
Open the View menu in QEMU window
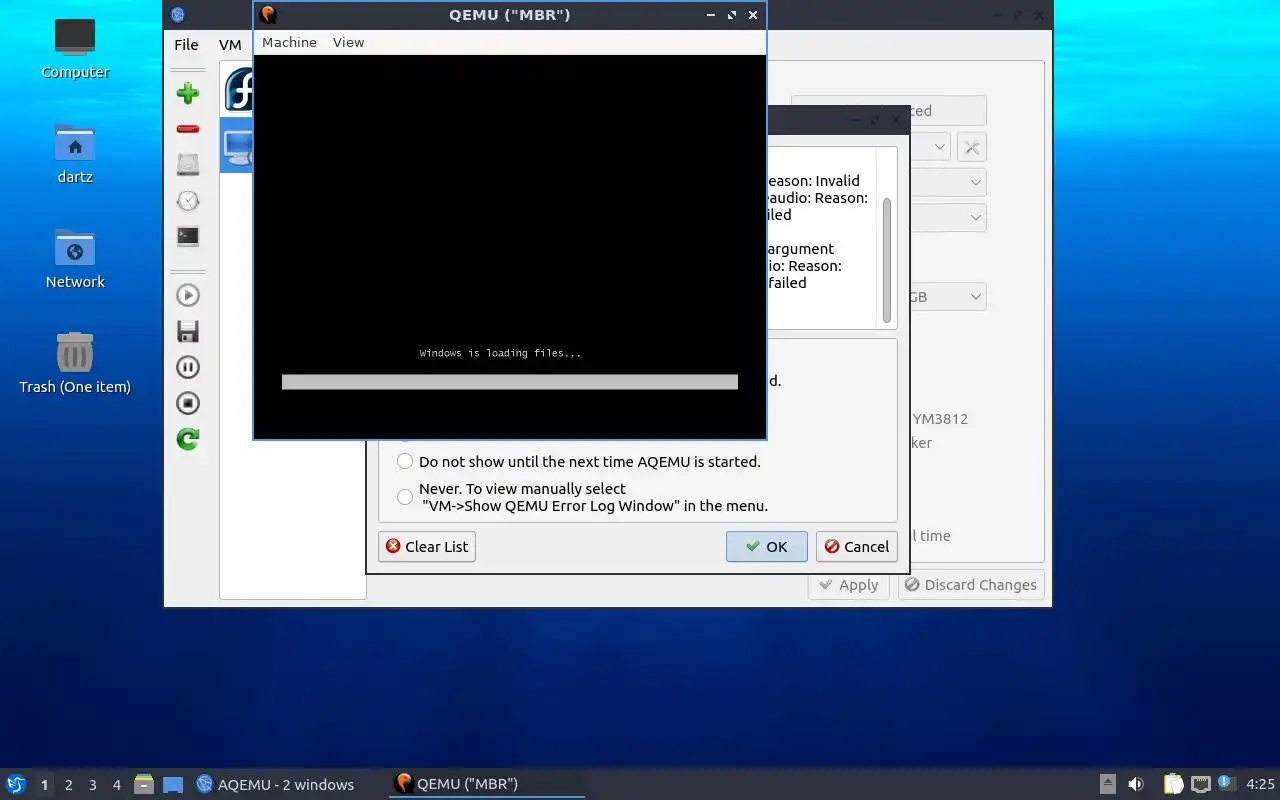pyautogui.click(x=348, y=42)
